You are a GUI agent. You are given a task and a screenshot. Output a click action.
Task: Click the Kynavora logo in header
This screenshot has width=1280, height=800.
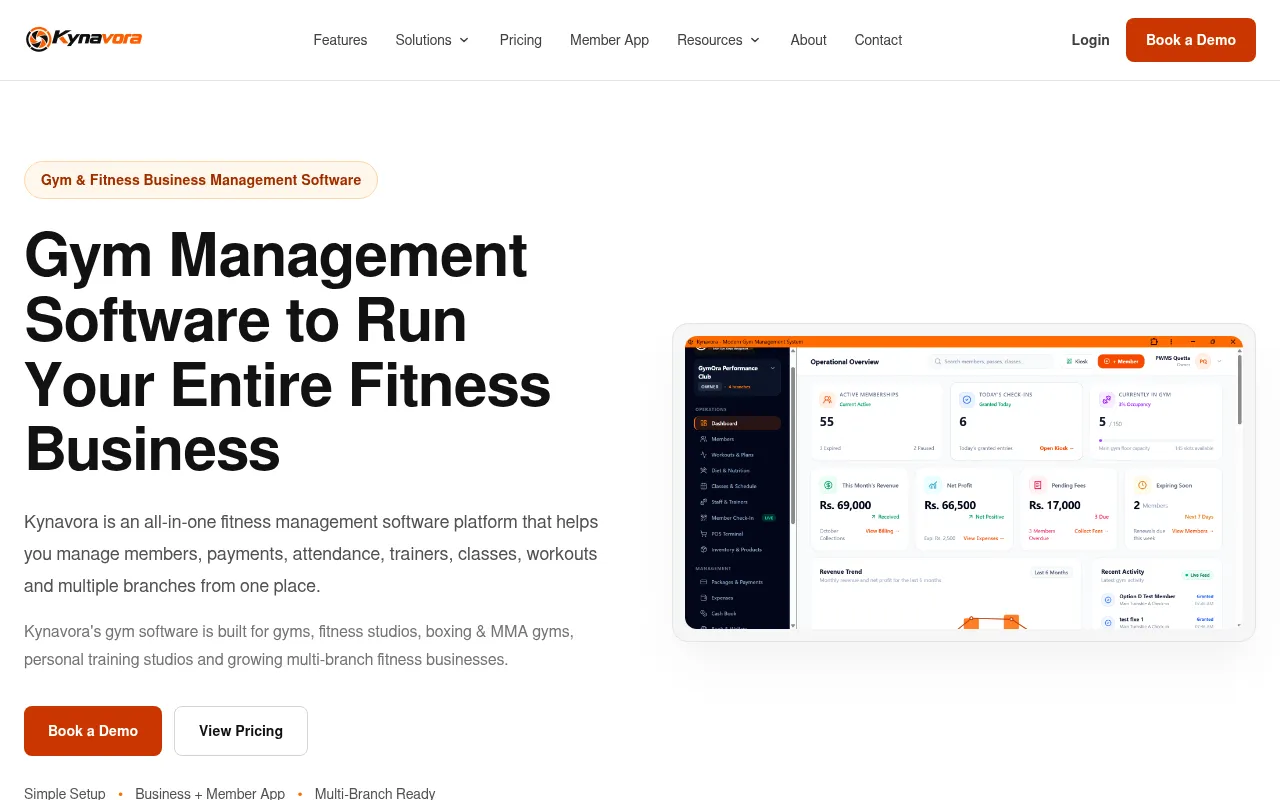84,39
